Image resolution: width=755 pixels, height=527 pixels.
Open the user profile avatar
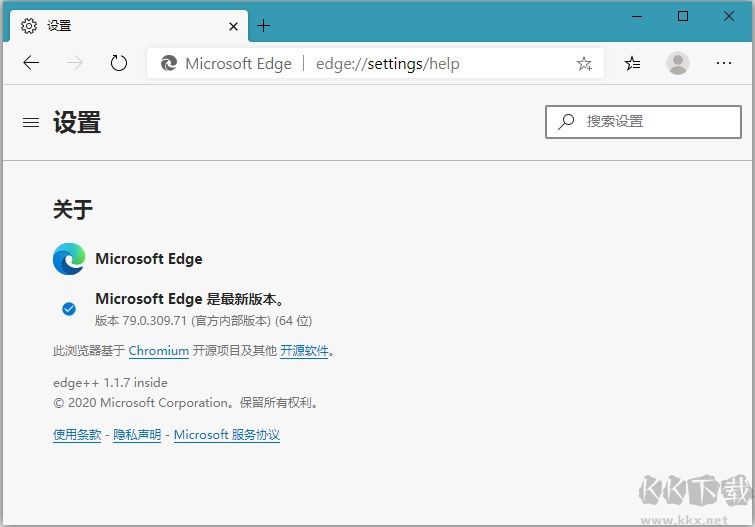pyautogui.click(x=677, y=63)
